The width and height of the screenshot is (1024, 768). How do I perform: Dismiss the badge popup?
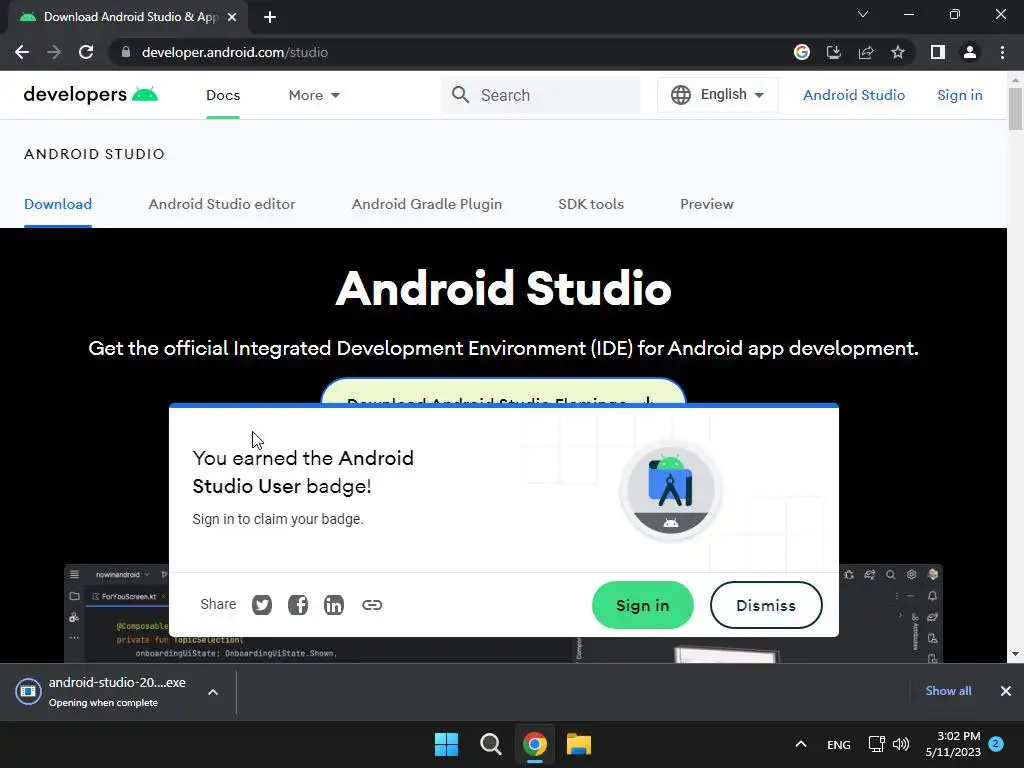pos(766,605)
